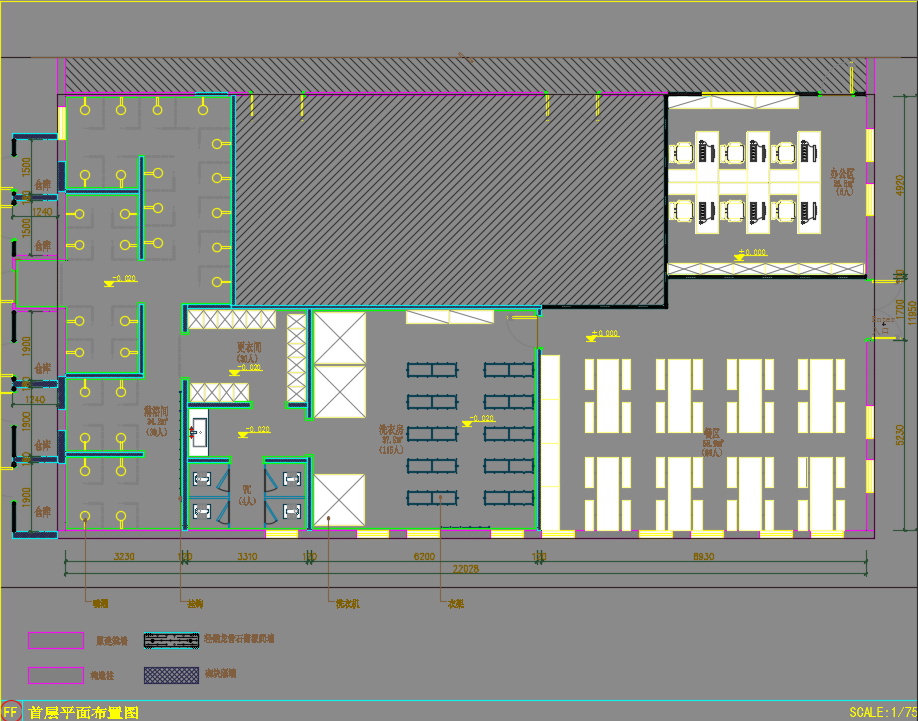The height and width of the screenshot is (721, 918).
Task: Click the lower magenta rectangle legend swatch
Action: point(56,675)
